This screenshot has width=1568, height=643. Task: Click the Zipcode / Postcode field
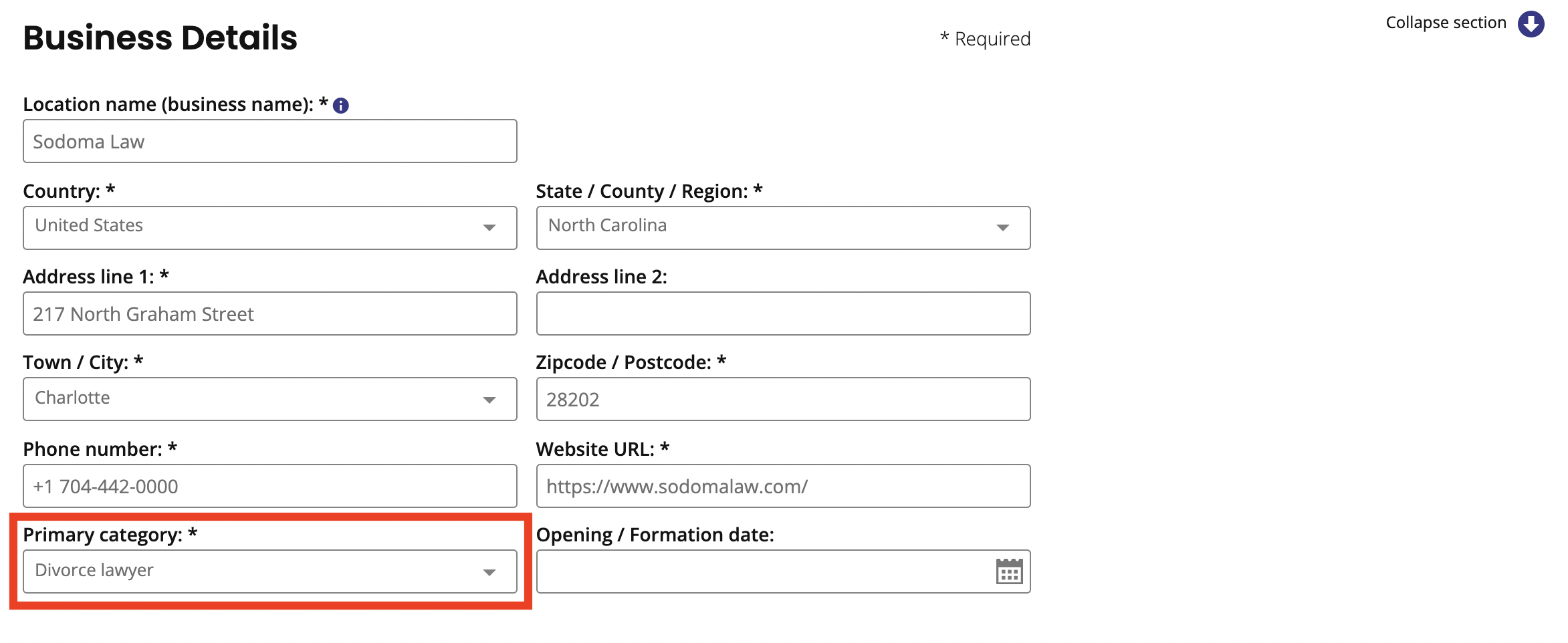tap(783, 399)
